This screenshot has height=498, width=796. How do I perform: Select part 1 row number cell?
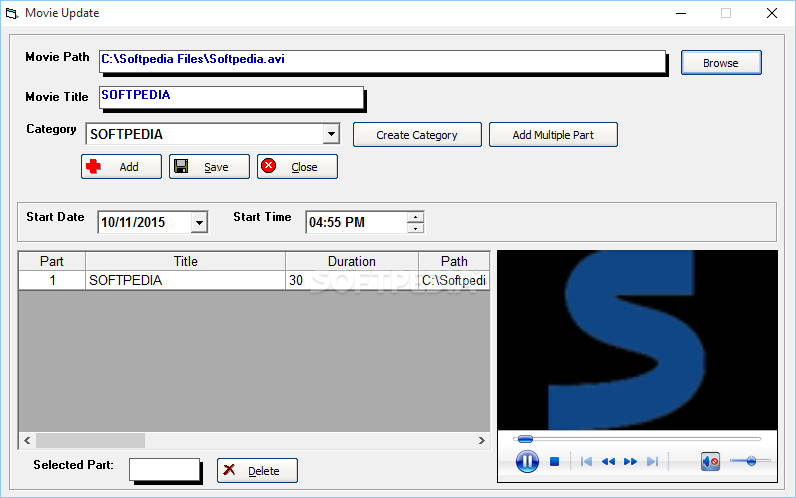[52, 280]
